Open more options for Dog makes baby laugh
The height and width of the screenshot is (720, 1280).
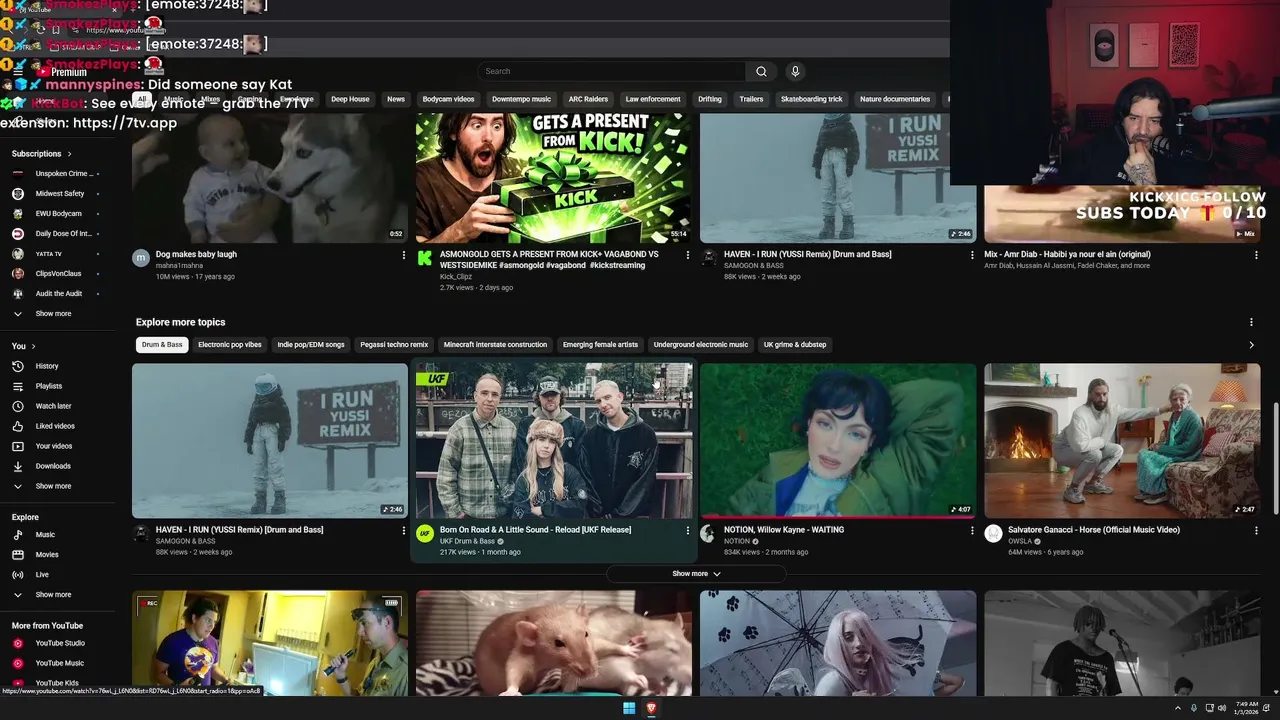click(404, 255)
